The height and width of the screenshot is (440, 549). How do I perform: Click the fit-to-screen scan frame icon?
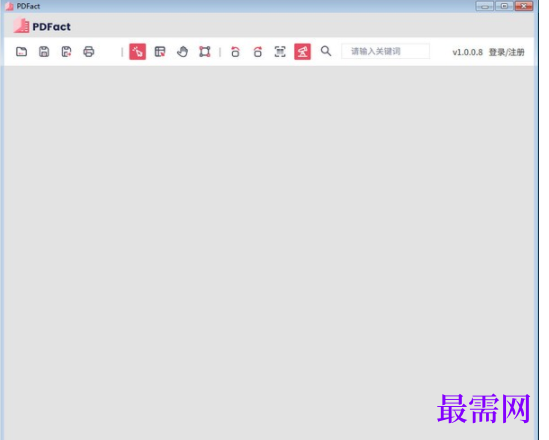(x=280, y=52)
